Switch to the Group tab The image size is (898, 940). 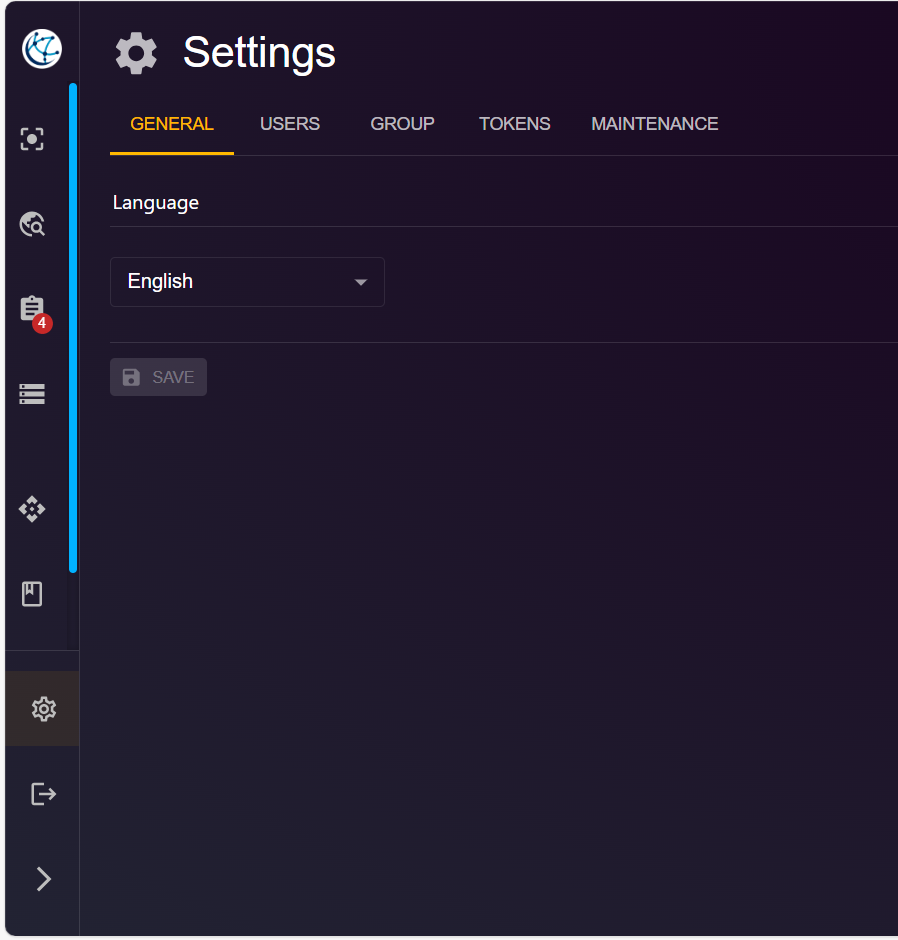tap(402, 124)
